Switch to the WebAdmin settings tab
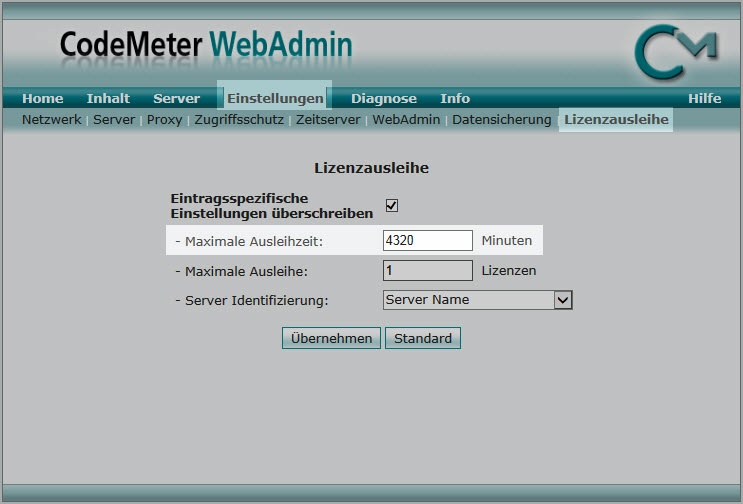The image size is (743, 504). (x=406, y=120)
